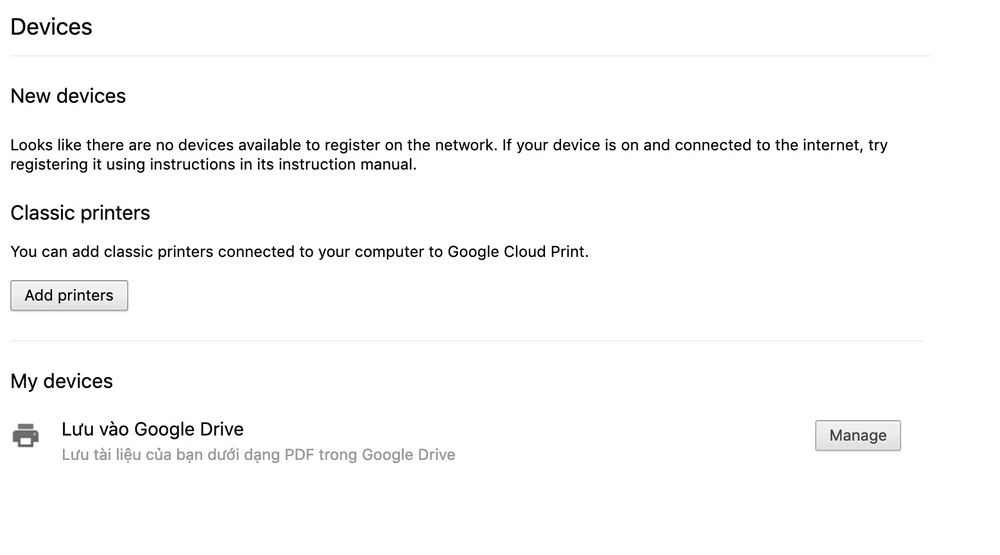Click the My devices section heading
Viewport: 1000px width, 555px height.
[x=61, y=381]
